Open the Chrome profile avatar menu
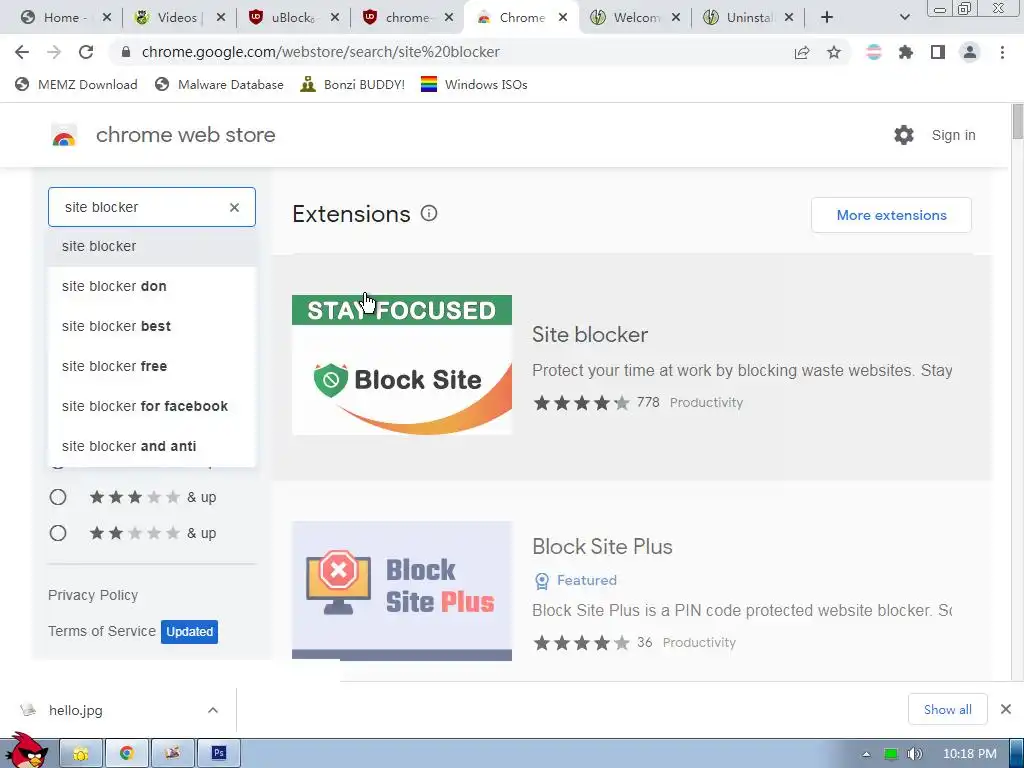 click(x=970, y=52)
